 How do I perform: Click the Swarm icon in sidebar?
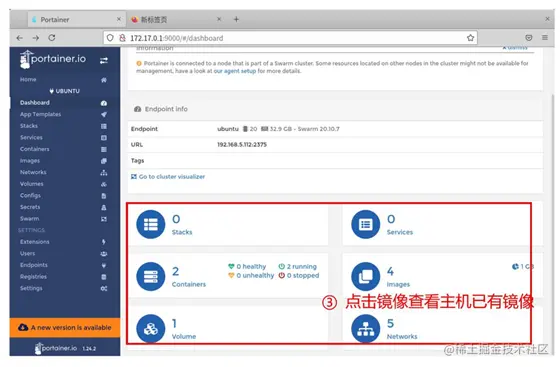[104, 219]
